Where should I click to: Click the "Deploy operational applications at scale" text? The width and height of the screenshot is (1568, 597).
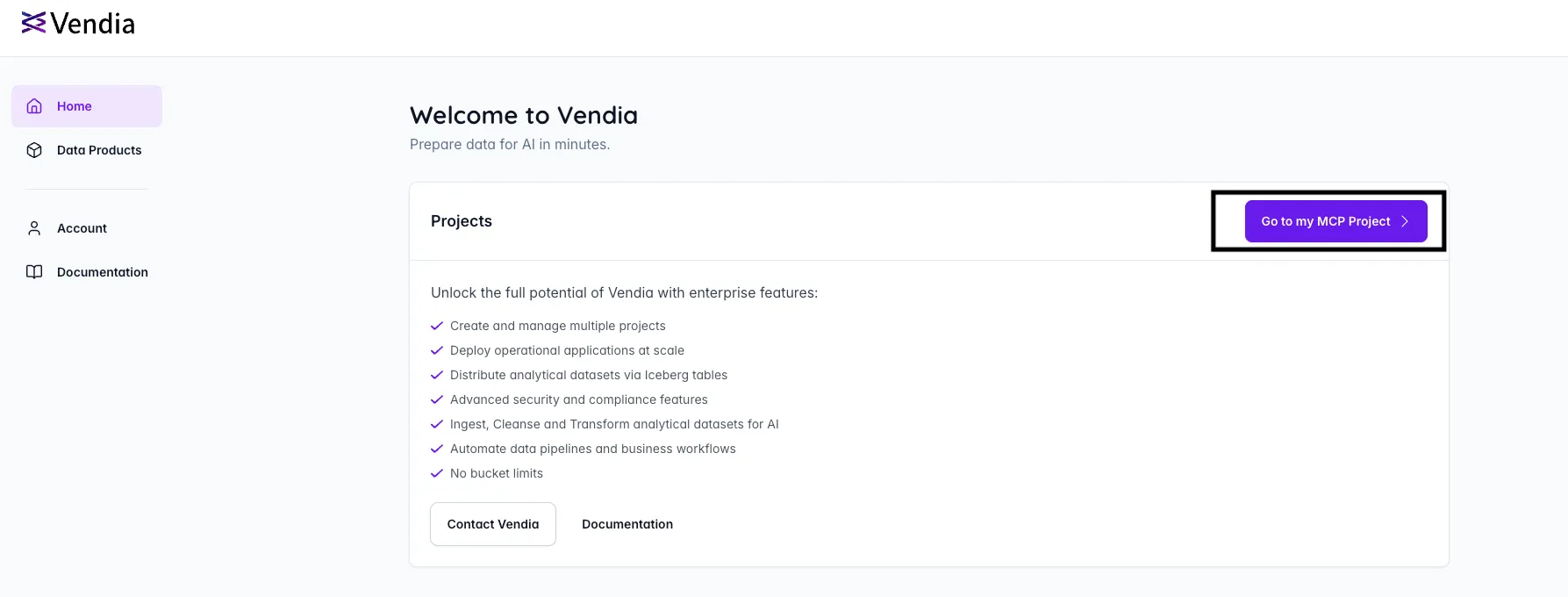[567, 350]
